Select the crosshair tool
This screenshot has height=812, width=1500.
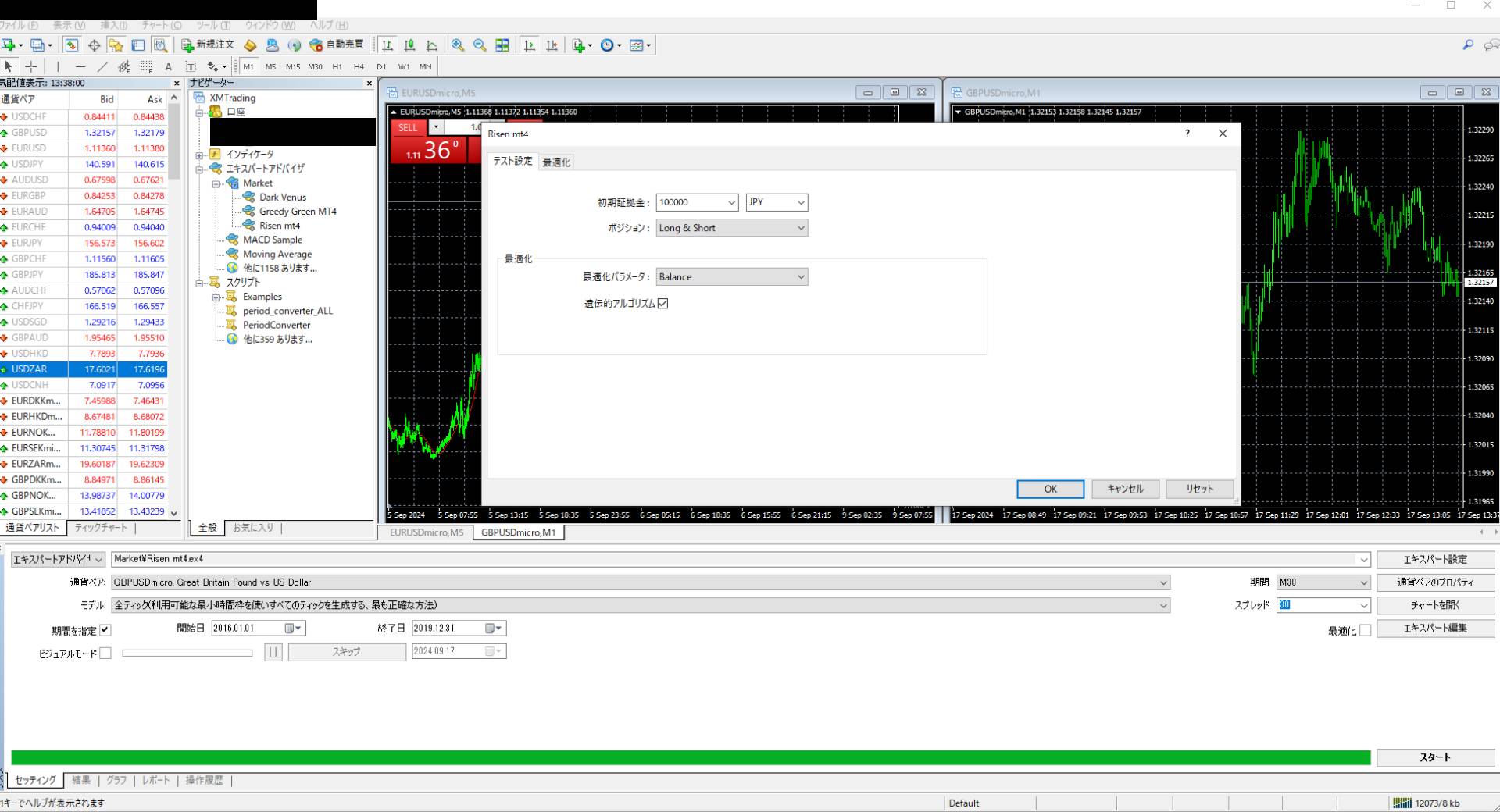coord(31,66)
